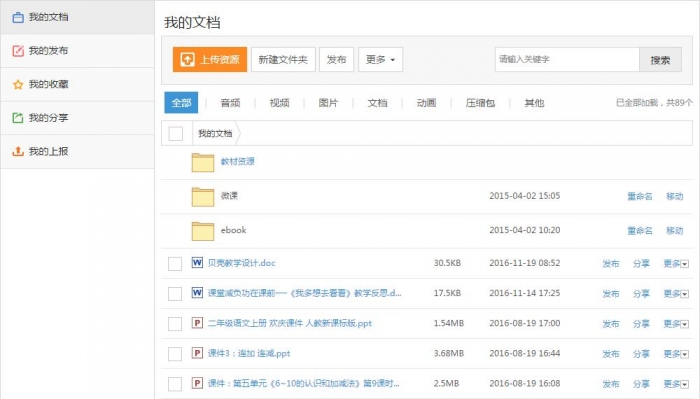Image resolution: width=700 pixels, height=399 pixels.
Task: Select the 全部 filter tab
Action: (181, 103)
